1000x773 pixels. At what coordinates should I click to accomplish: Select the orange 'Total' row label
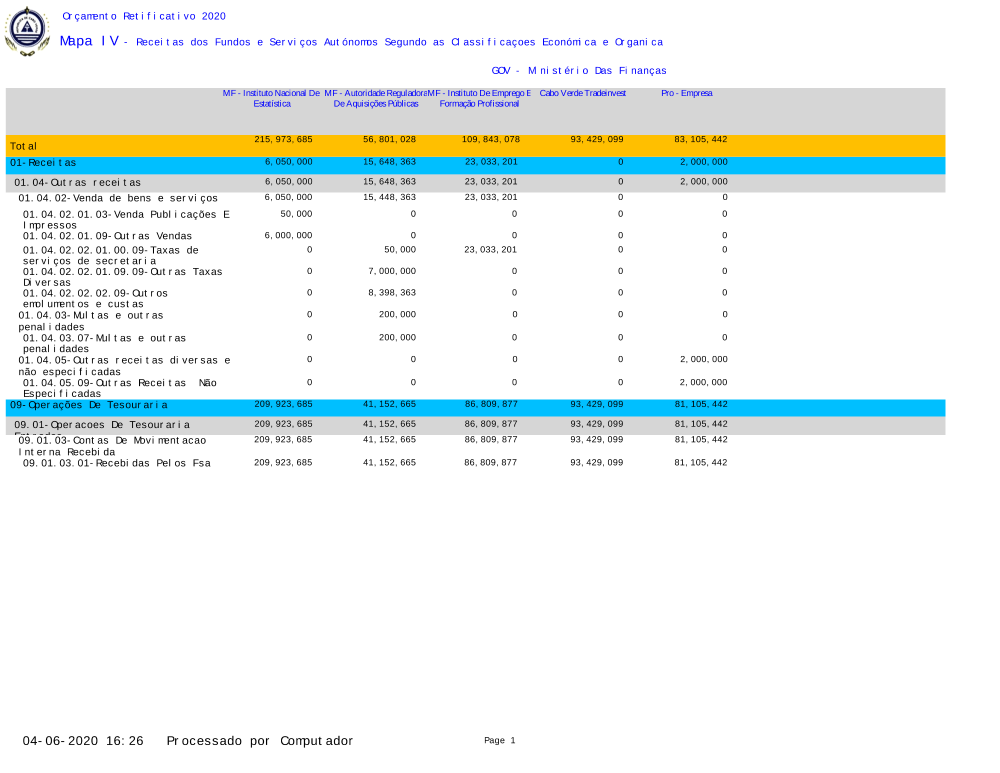(x=24, y=146)
